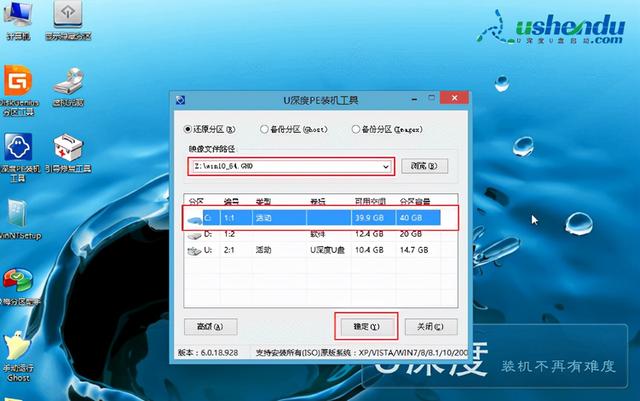Open the 傲梅分区助手 partition assistant desktop icon
Image resolution: width=640 pixels, height=401 pixels.
pos(18,287)
